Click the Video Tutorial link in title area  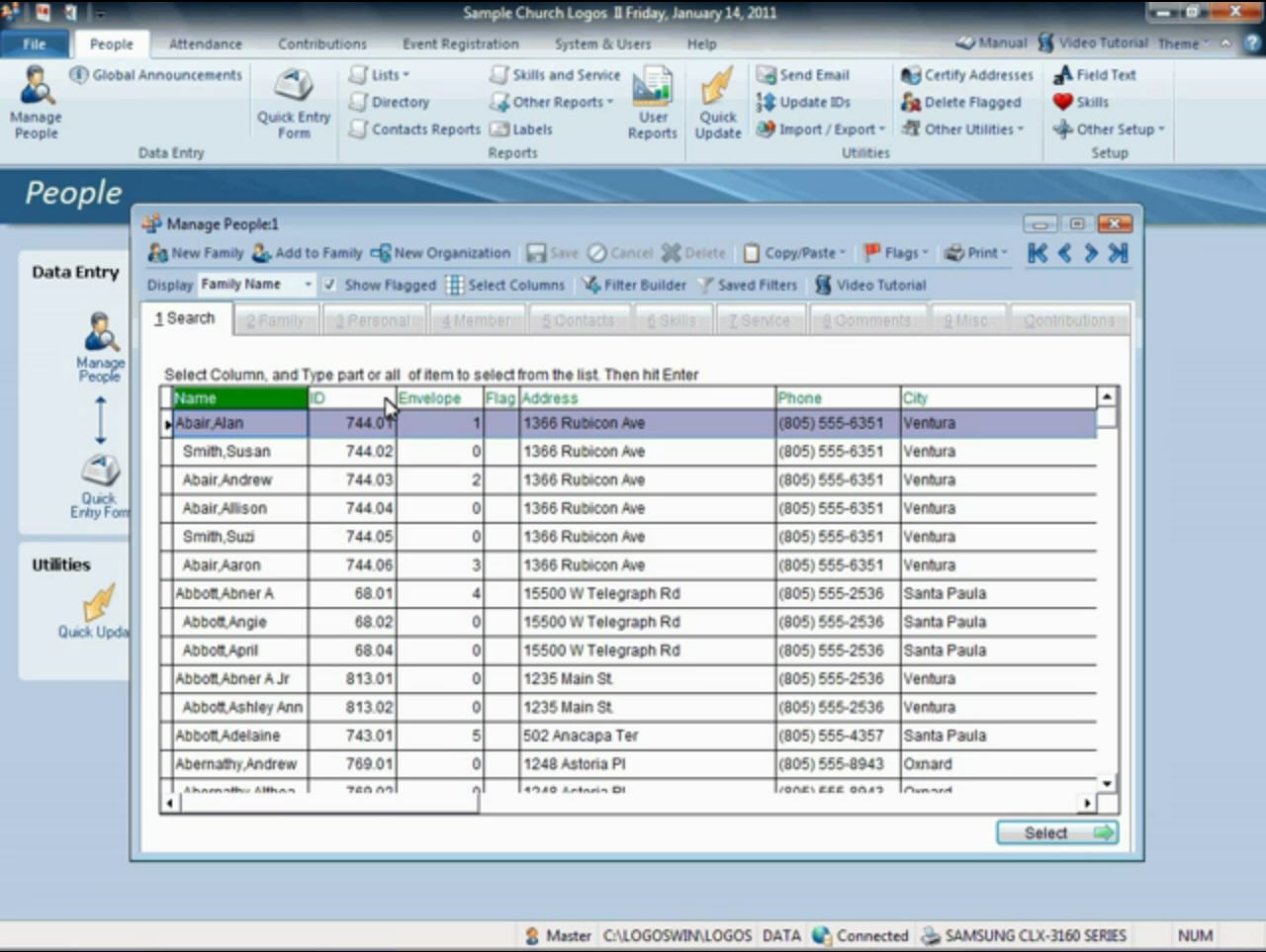pos(1093,43)
